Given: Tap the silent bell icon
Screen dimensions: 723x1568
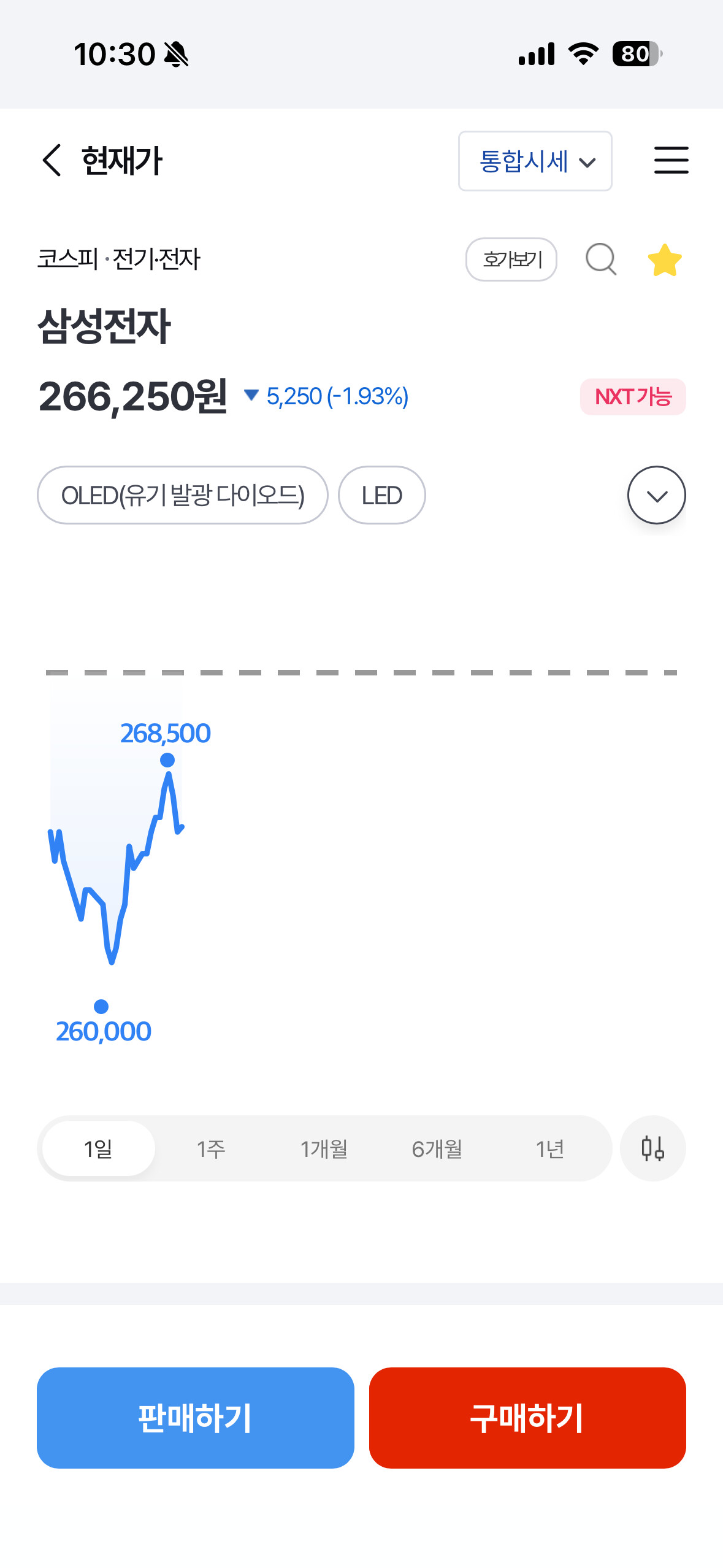Looking at the screenshot, I should tap(177, 55).
